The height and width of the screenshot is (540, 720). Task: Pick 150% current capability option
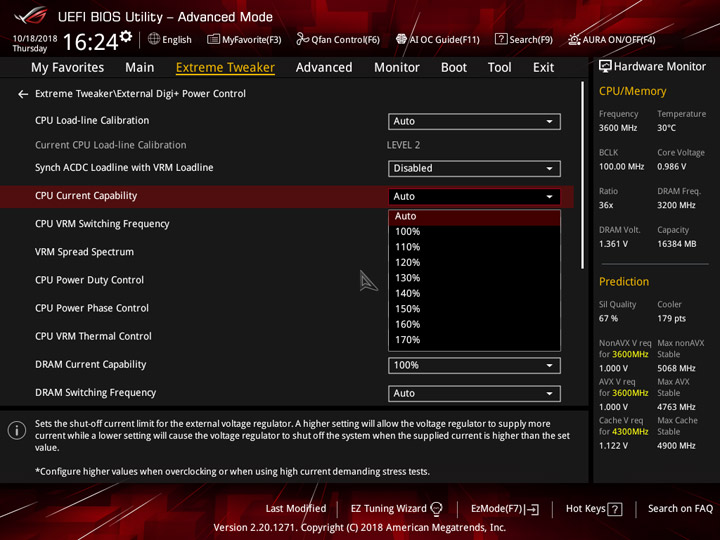point(474,309)
